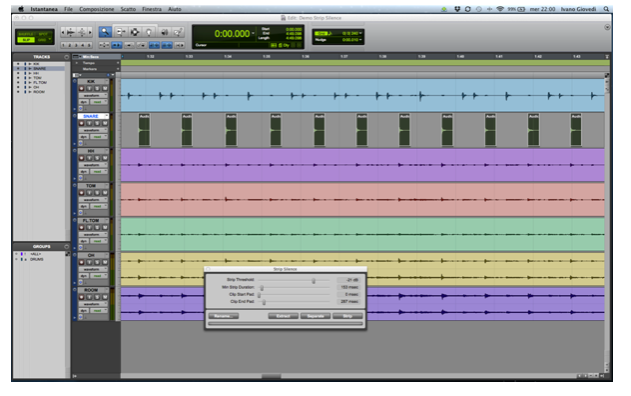
Task: Open the Apple menu
Action: coord(21,9)
